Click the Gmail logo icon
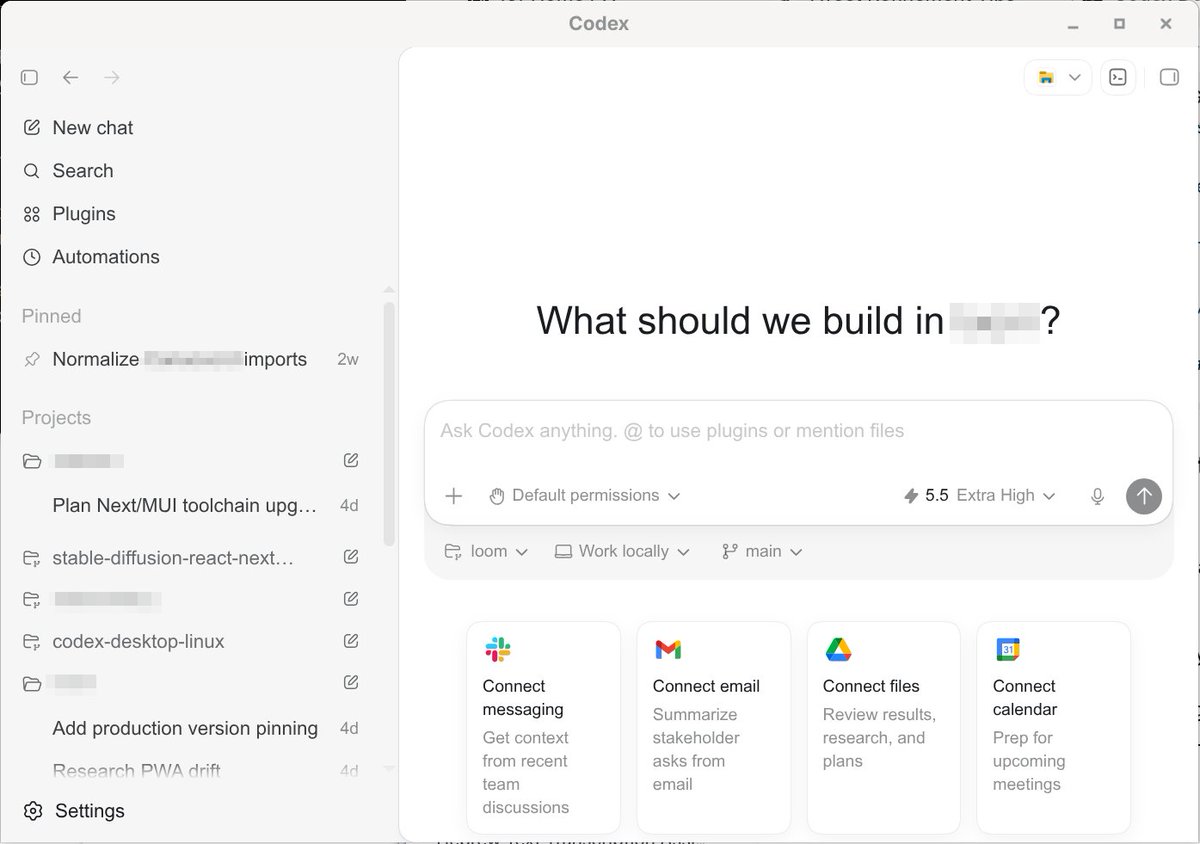The height and width of the screenshot is (844, 1200). click(668, 650)
